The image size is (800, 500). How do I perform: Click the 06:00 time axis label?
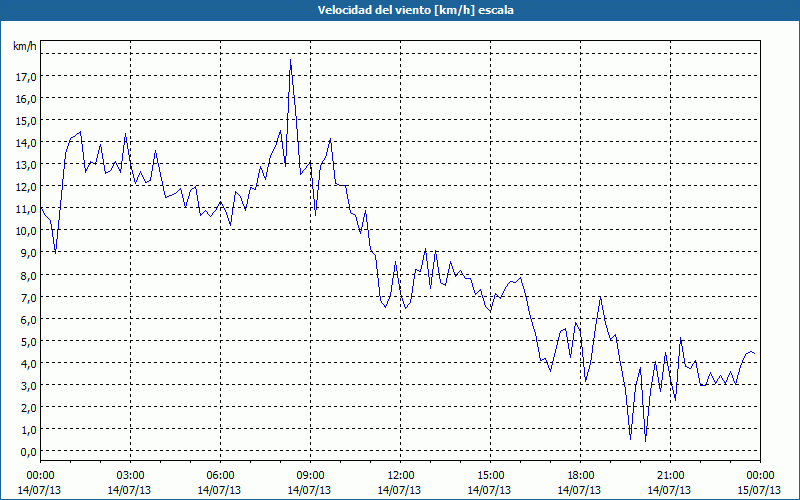220,476
